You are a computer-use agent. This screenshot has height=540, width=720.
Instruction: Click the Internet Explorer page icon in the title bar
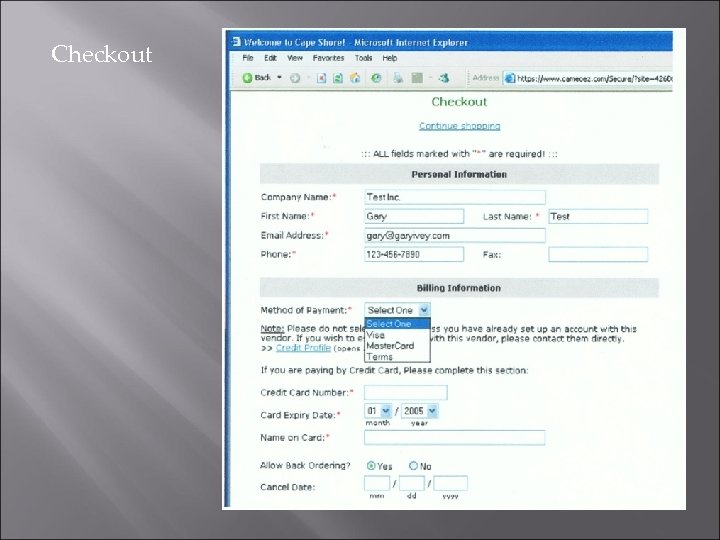[236, 42]
